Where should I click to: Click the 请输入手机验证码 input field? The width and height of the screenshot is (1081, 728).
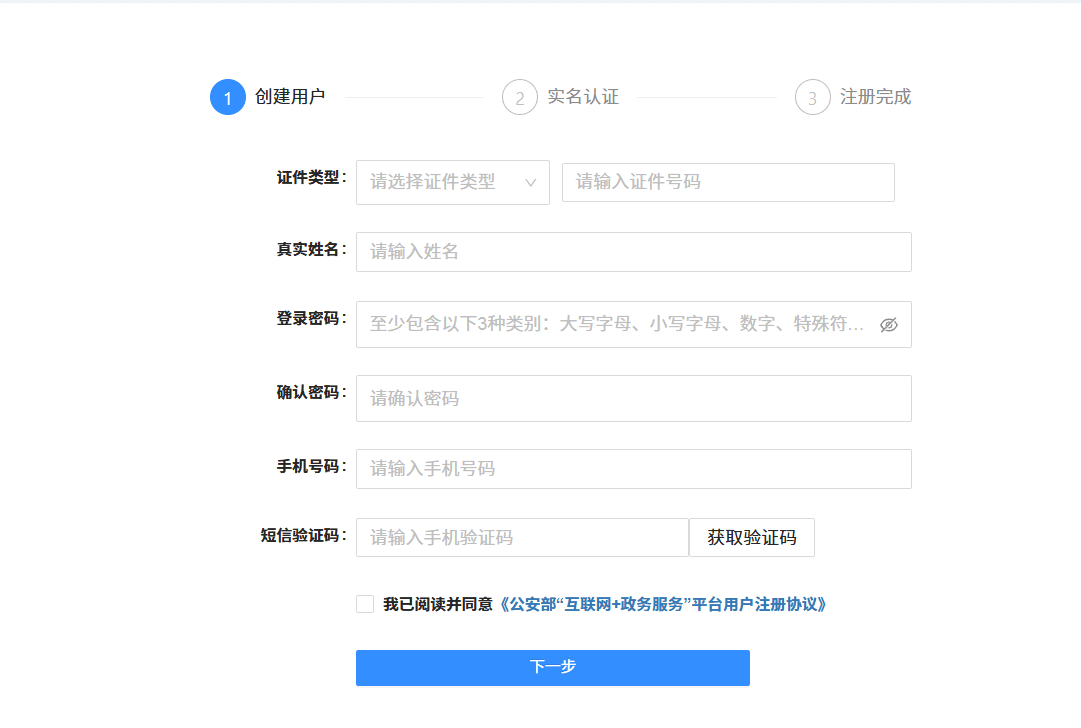[521, 537]
